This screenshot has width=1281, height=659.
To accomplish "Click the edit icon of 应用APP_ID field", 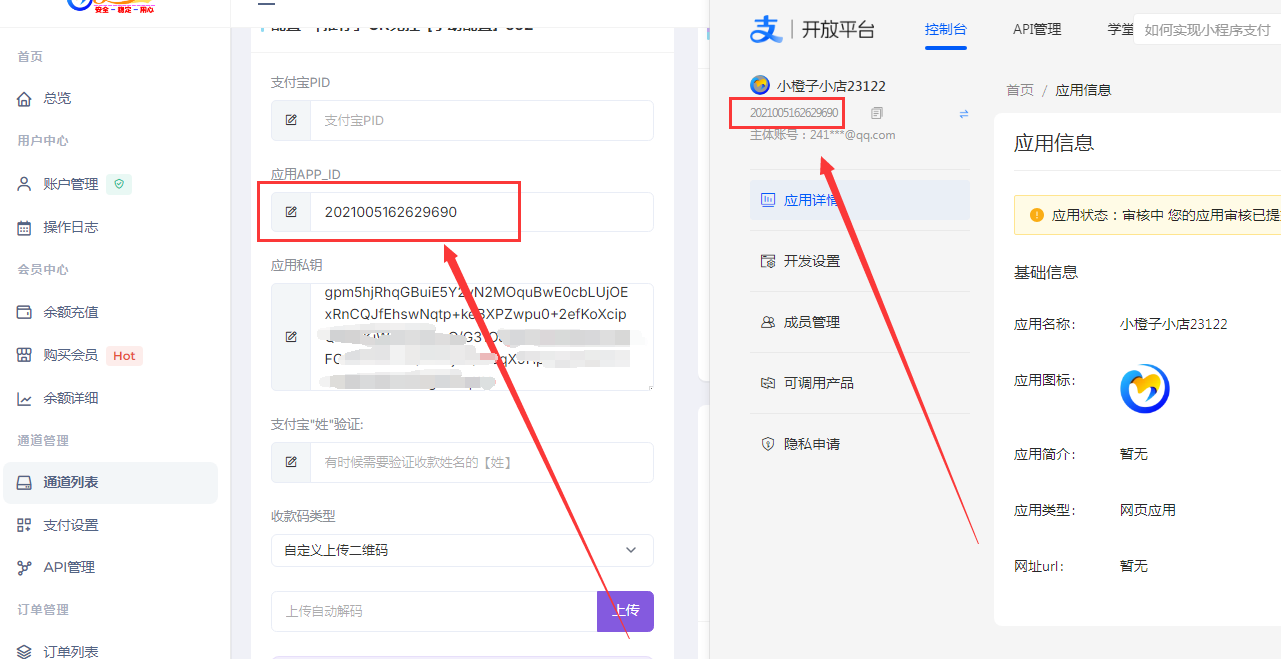I will (291, 212).
